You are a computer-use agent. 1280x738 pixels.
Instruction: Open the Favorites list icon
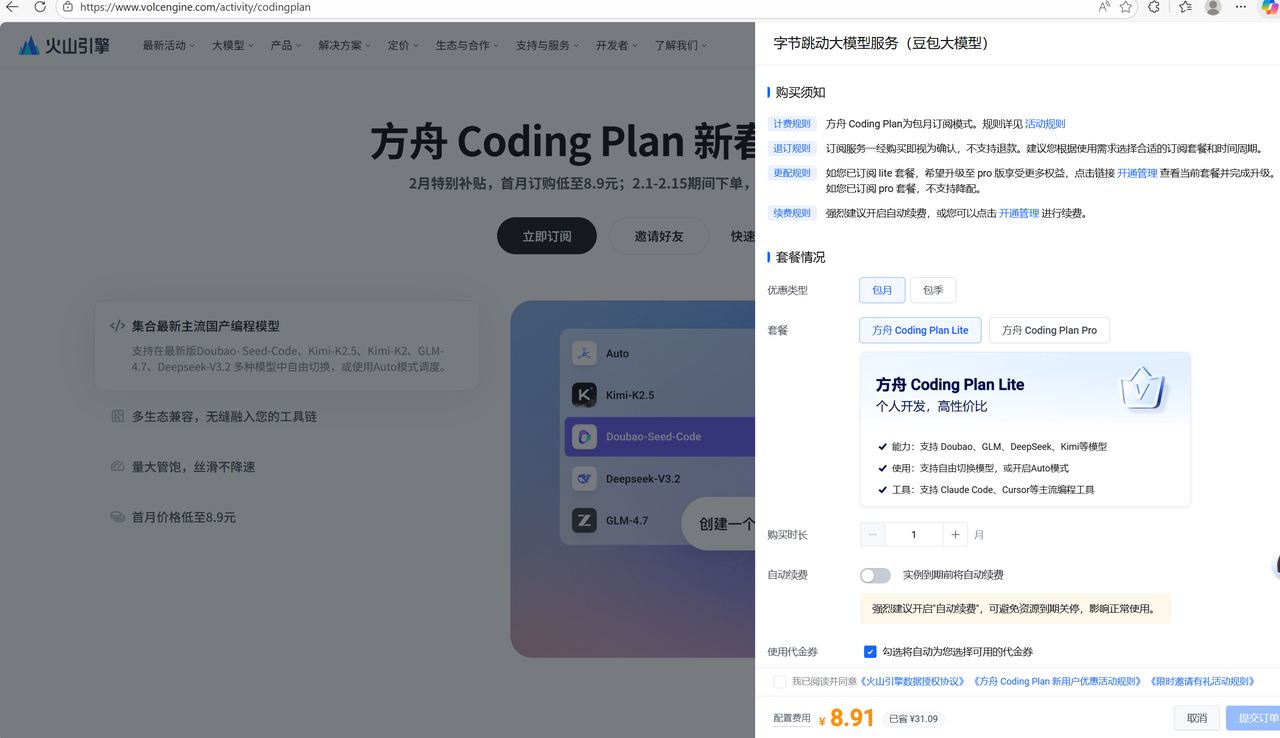point(1185,7)
